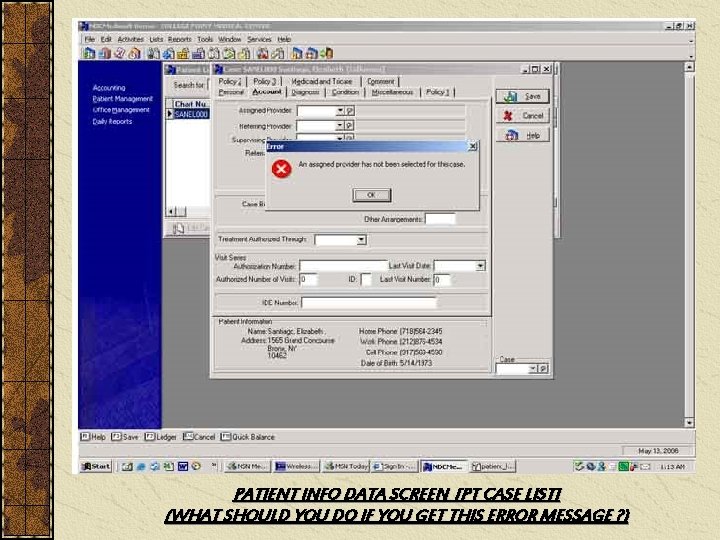Click the red error icon in the dialog
720x540 pixels.
click(x=281, y=169)
